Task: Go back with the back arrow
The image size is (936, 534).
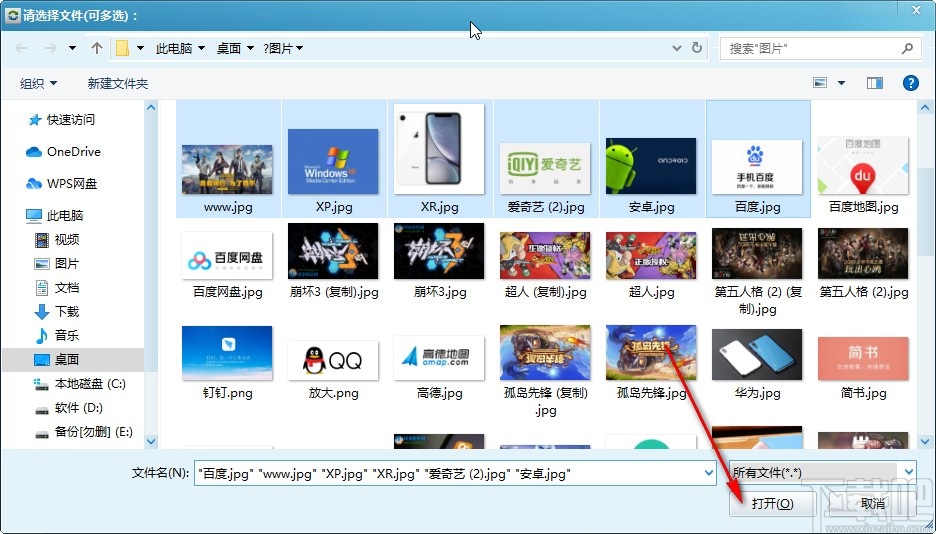Action: click(x=21, y=48)
